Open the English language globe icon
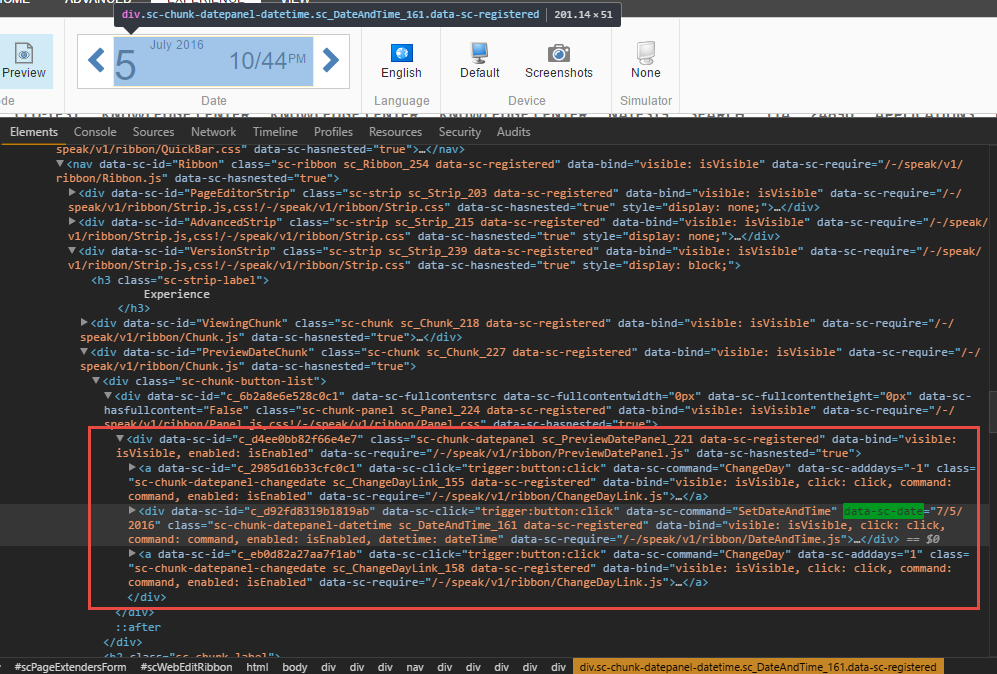997x674 pixels. (x=401, y=52)
